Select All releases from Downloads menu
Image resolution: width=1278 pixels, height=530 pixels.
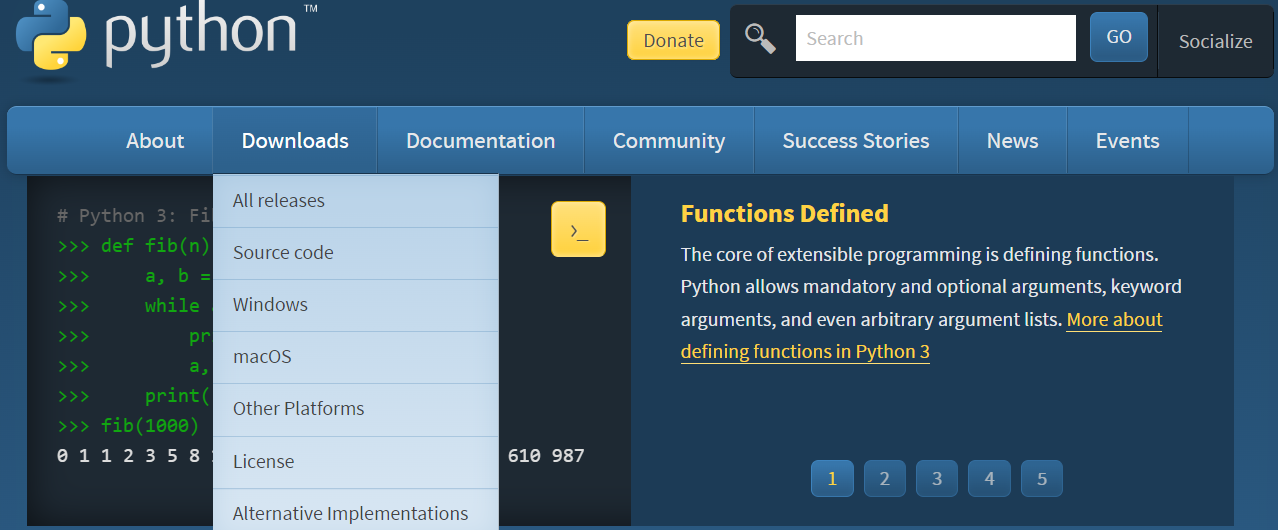(279, 201)
